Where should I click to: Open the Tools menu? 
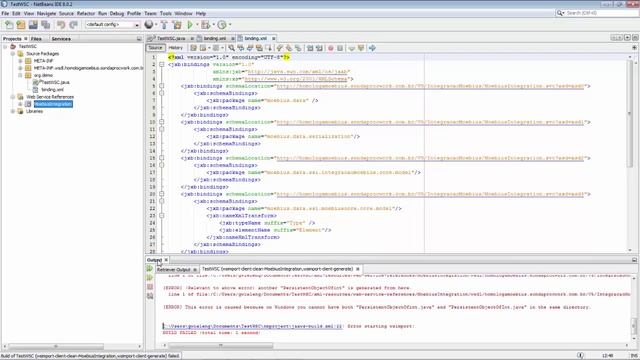pyautogui.click(x=165, y=13)
